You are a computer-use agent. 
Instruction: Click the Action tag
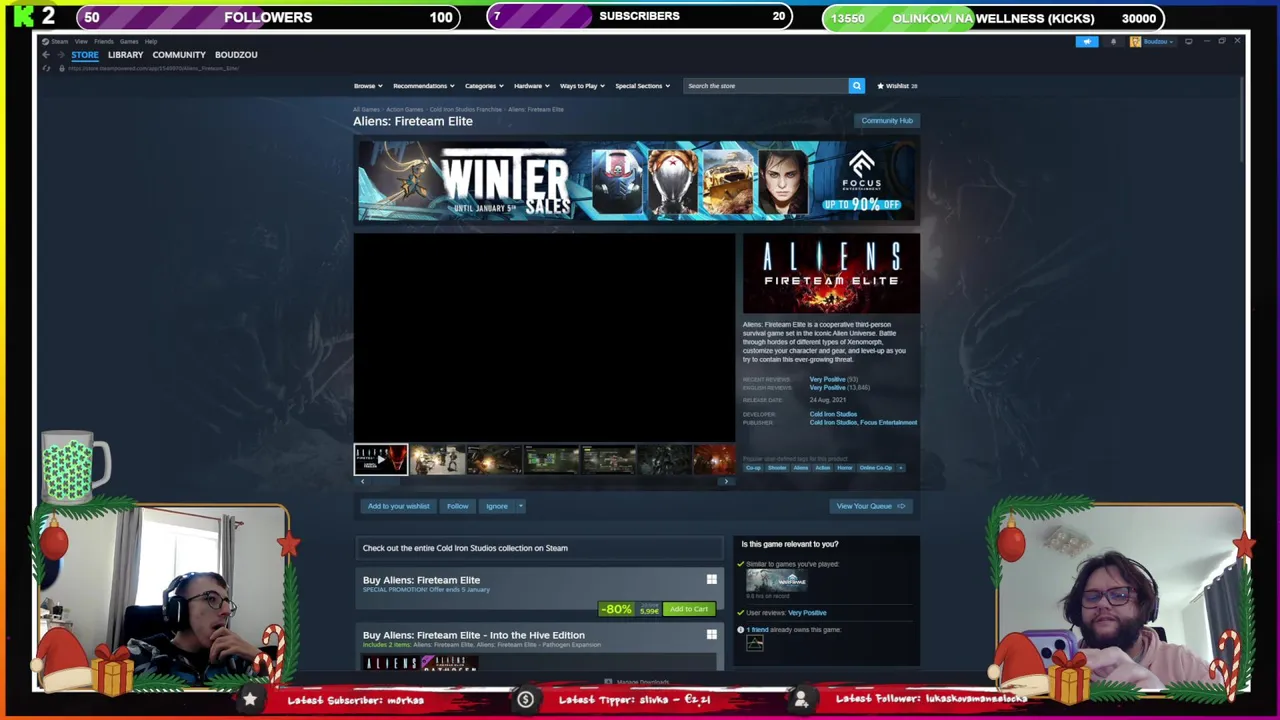[x=822, y=468]
